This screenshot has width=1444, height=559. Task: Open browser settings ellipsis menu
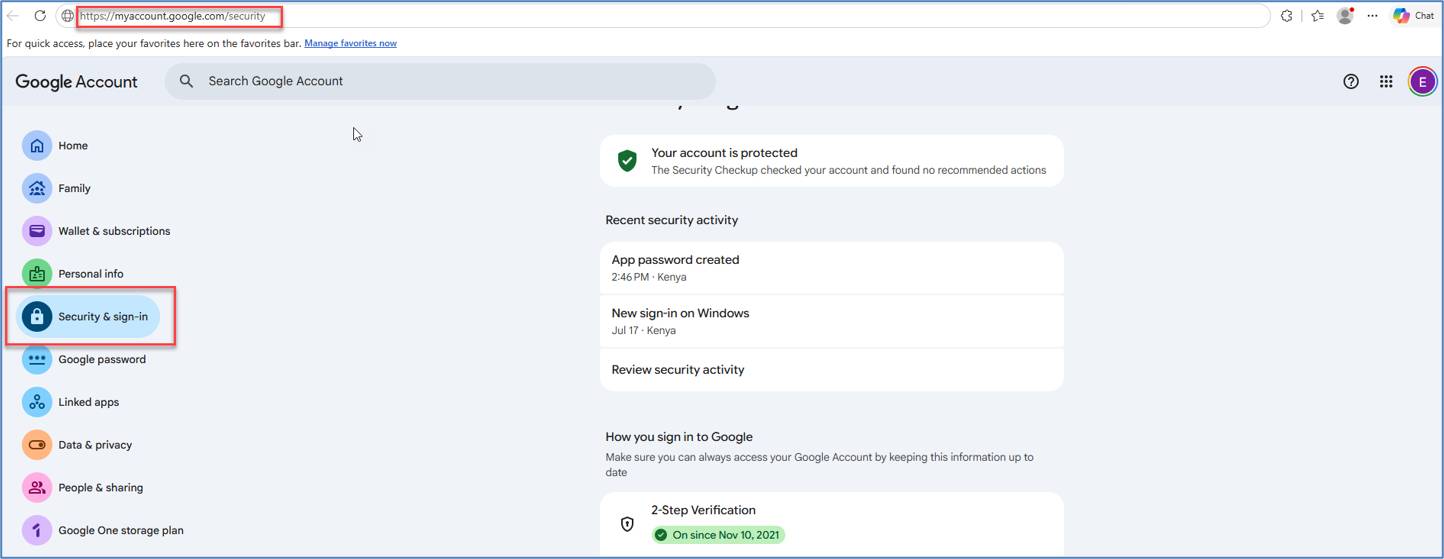1372,16
